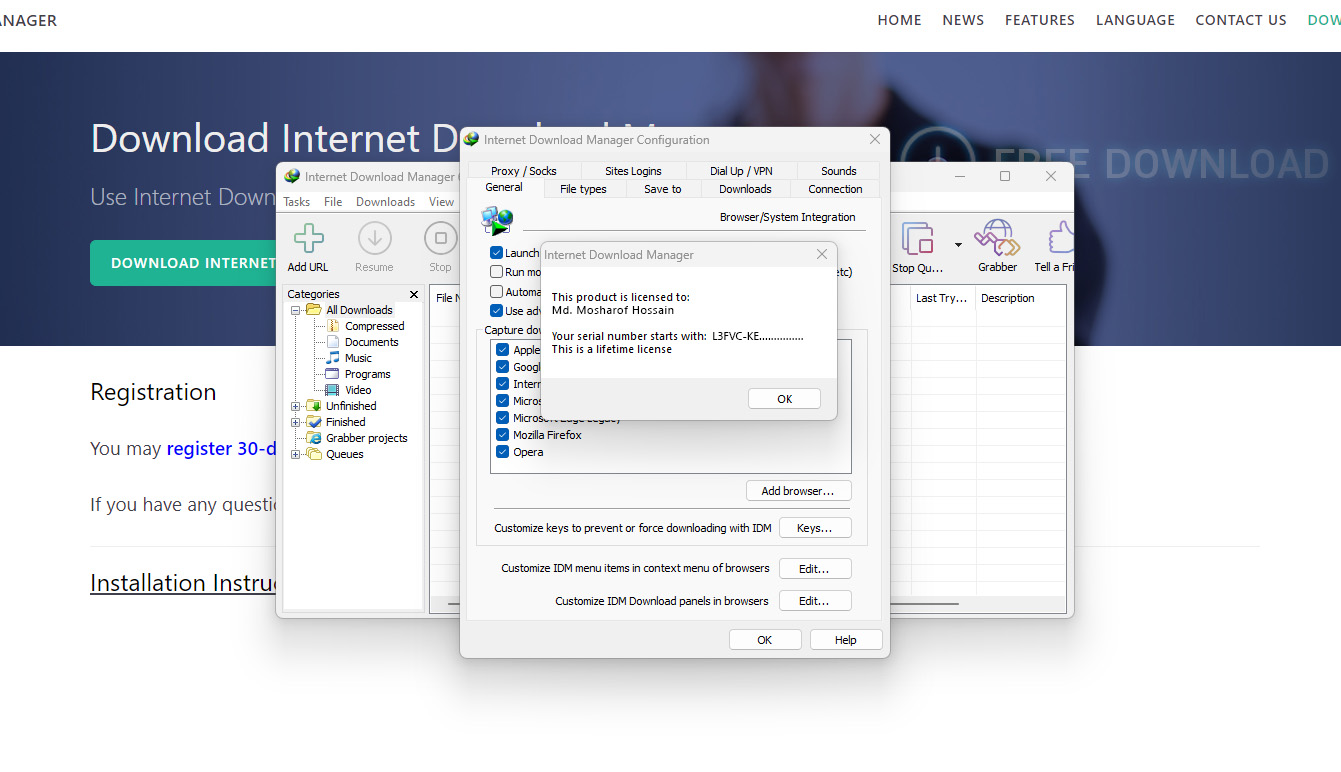This screenshot has height=772, width=1341.
Task: Open the Stop Queue dropdown arrow
Action: (958, 245)
